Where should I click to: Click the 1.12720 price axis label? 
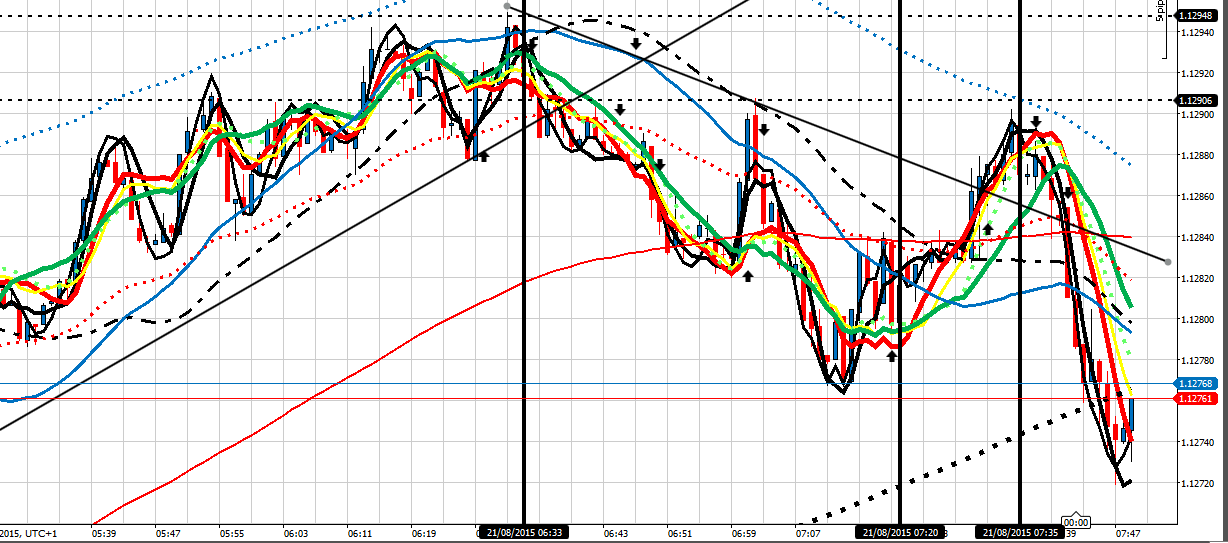pyautogui.click(x=1198, y=483)
